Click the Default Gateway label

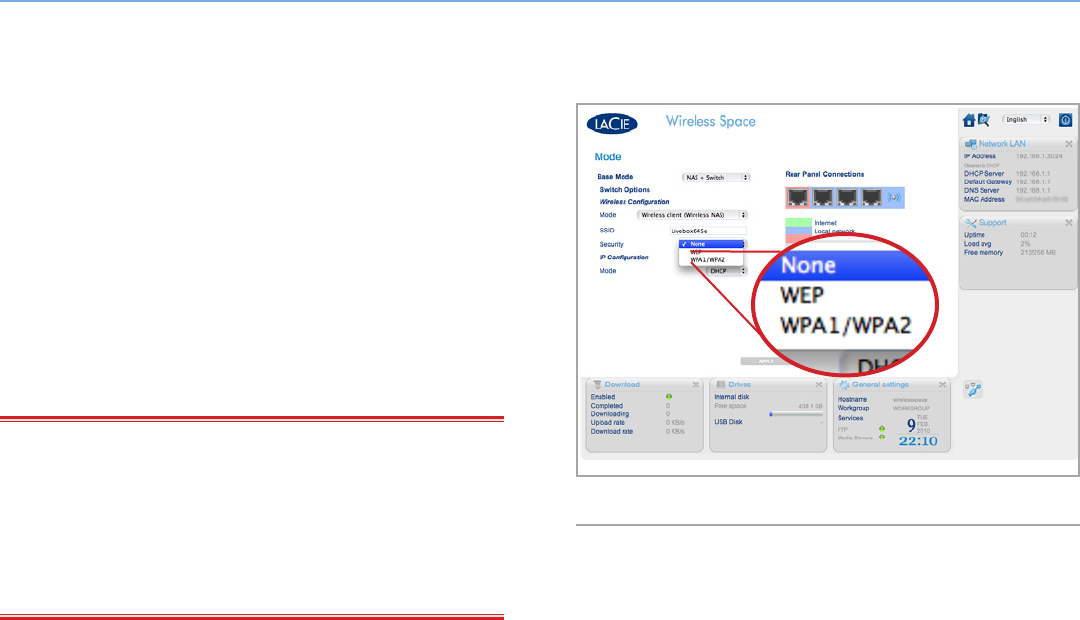[988, 182]
